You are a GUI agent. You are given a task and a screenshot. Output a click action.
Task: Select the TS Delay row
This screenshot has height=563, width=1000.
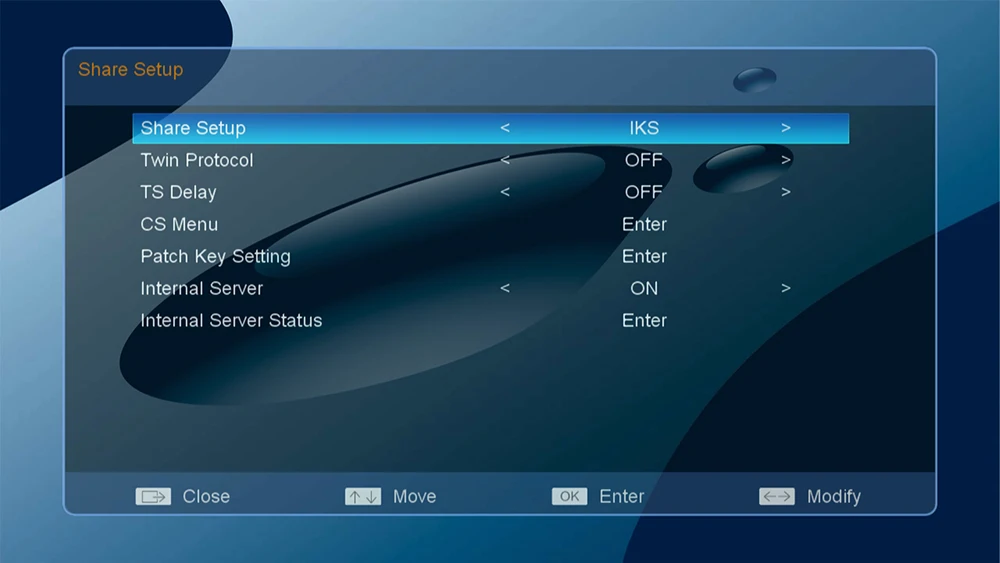pos(490,192)
